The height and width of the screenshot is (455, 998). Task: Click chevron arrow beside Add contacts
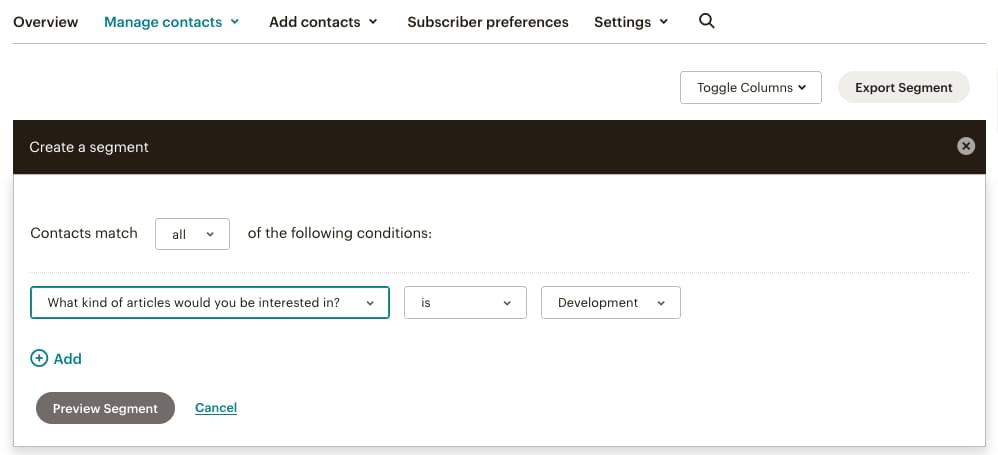[373, 22]
